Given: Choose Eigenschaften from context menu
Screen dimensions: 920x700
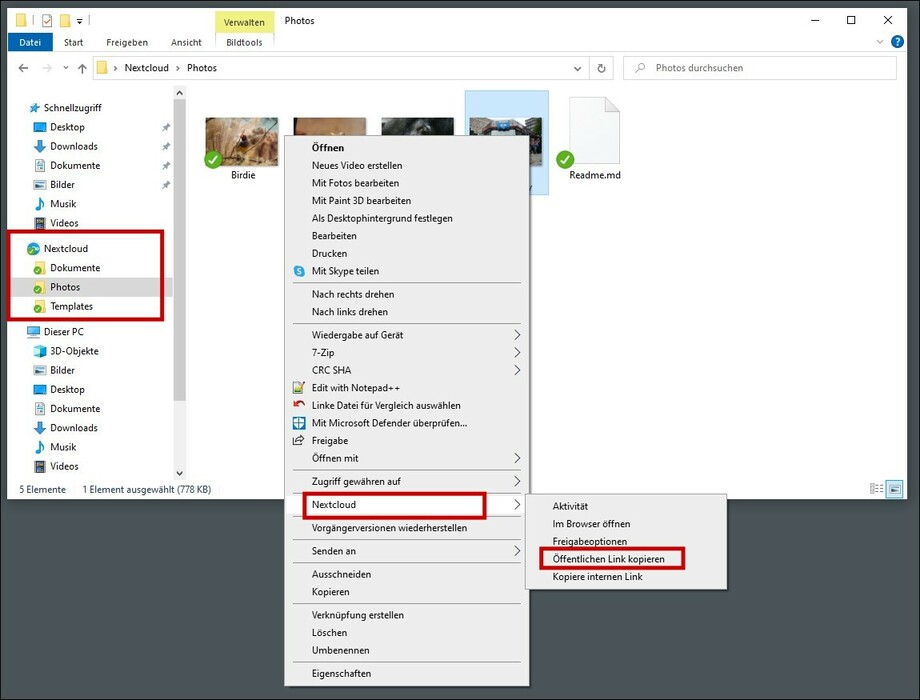Looking at the screenshot, I should click(341, 673).
